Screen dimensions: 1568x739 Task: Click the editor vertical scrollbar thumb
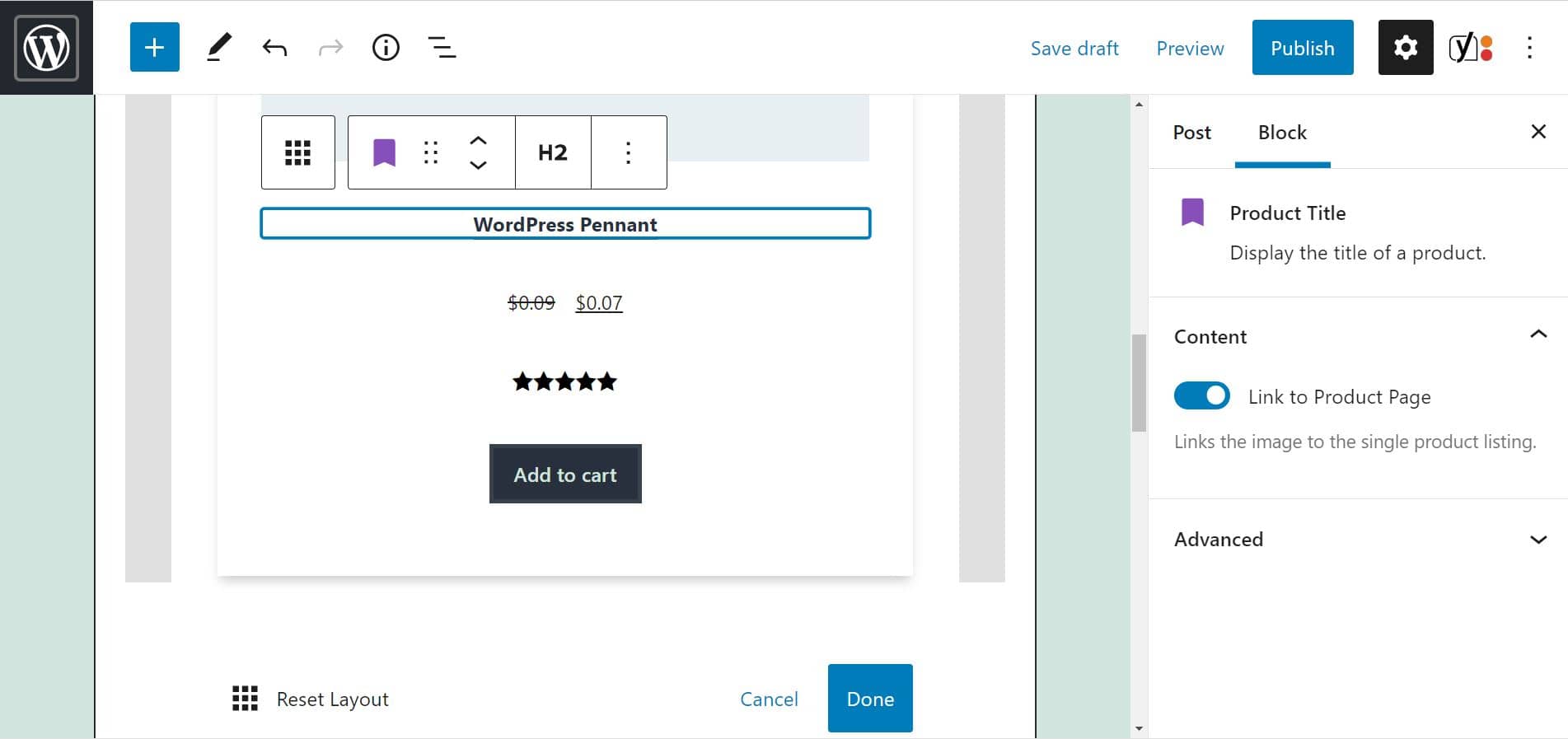tap(1139, 382)
